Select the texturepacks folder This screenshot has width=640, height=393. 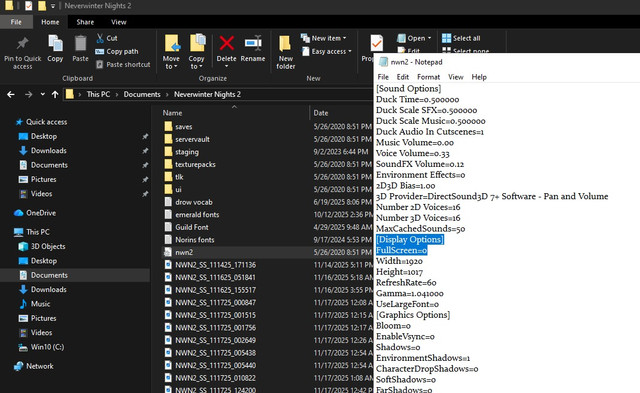[190, 164]
